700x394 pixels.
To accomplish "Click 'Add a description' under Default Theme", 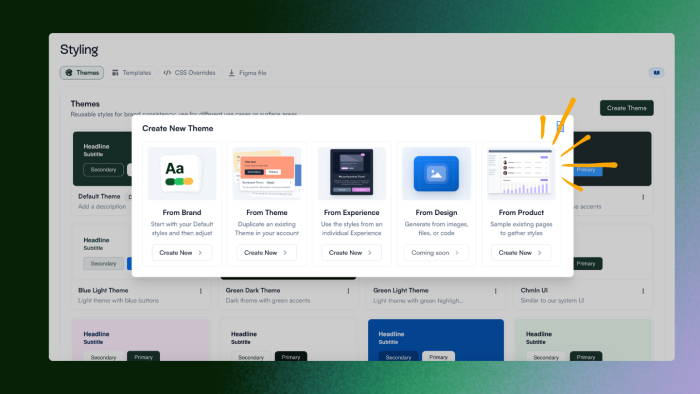I will [x=102, y=207].
